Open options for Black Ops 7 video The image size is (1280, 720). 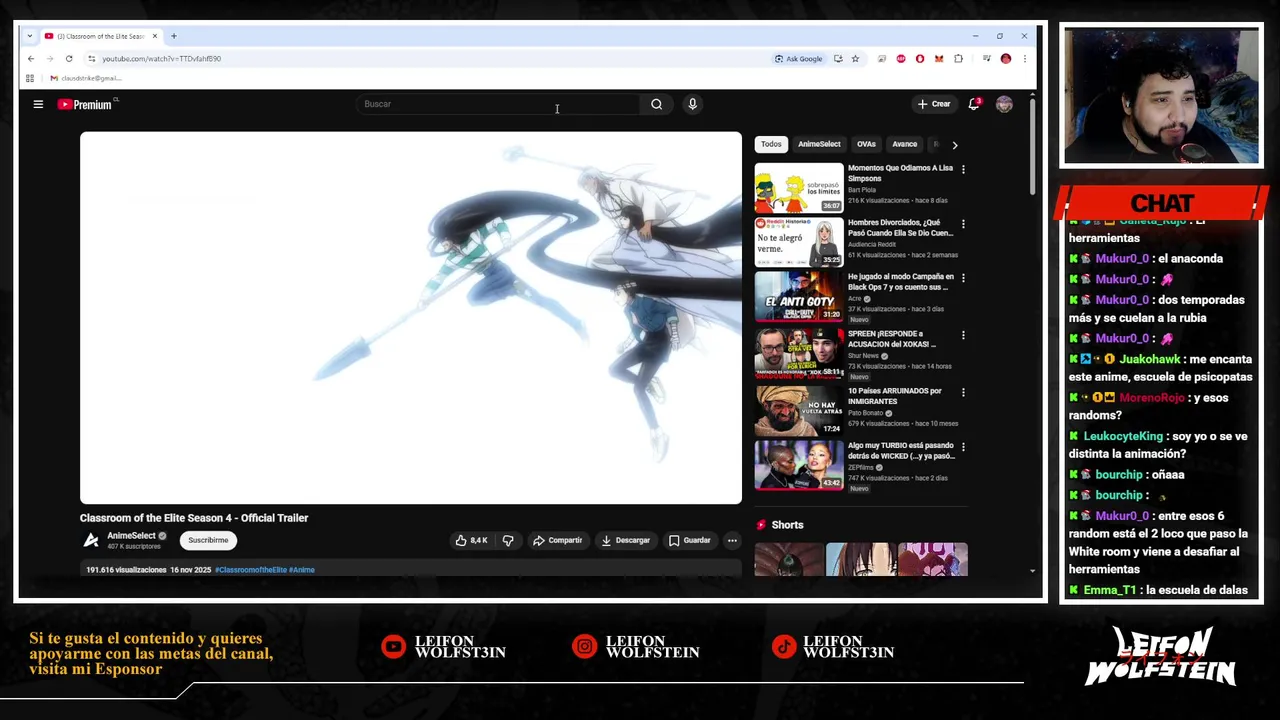pyautogui.click(x=963, y=278)
